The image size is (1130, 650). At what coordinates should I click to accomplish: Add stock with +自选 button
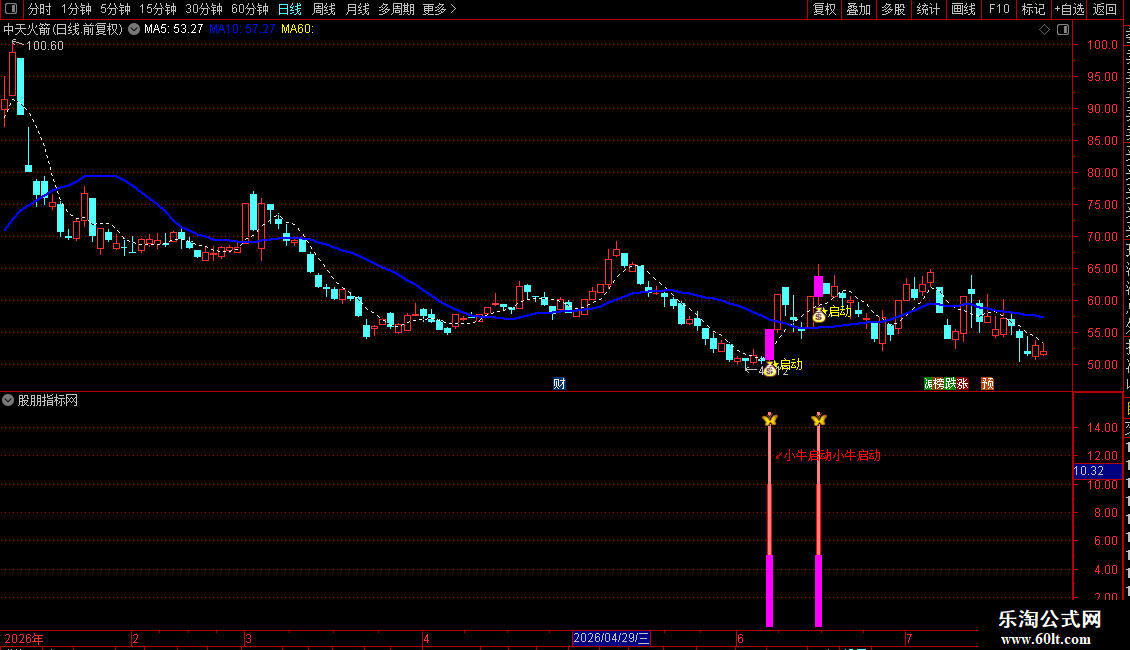1069,9
